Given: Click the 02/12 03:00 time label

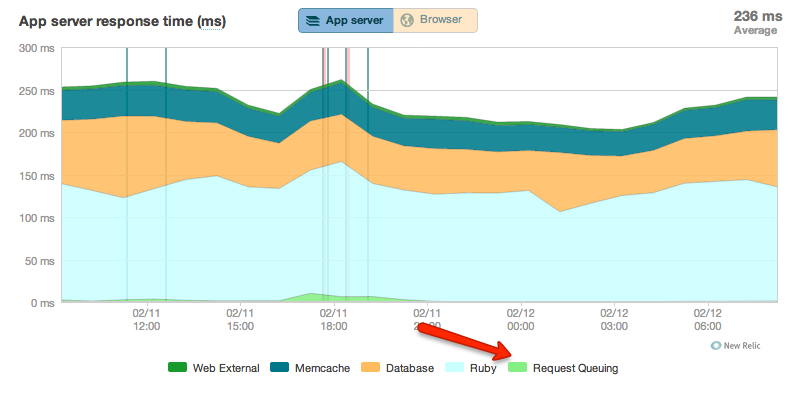Looking at the screenshot, I should 615,319.
